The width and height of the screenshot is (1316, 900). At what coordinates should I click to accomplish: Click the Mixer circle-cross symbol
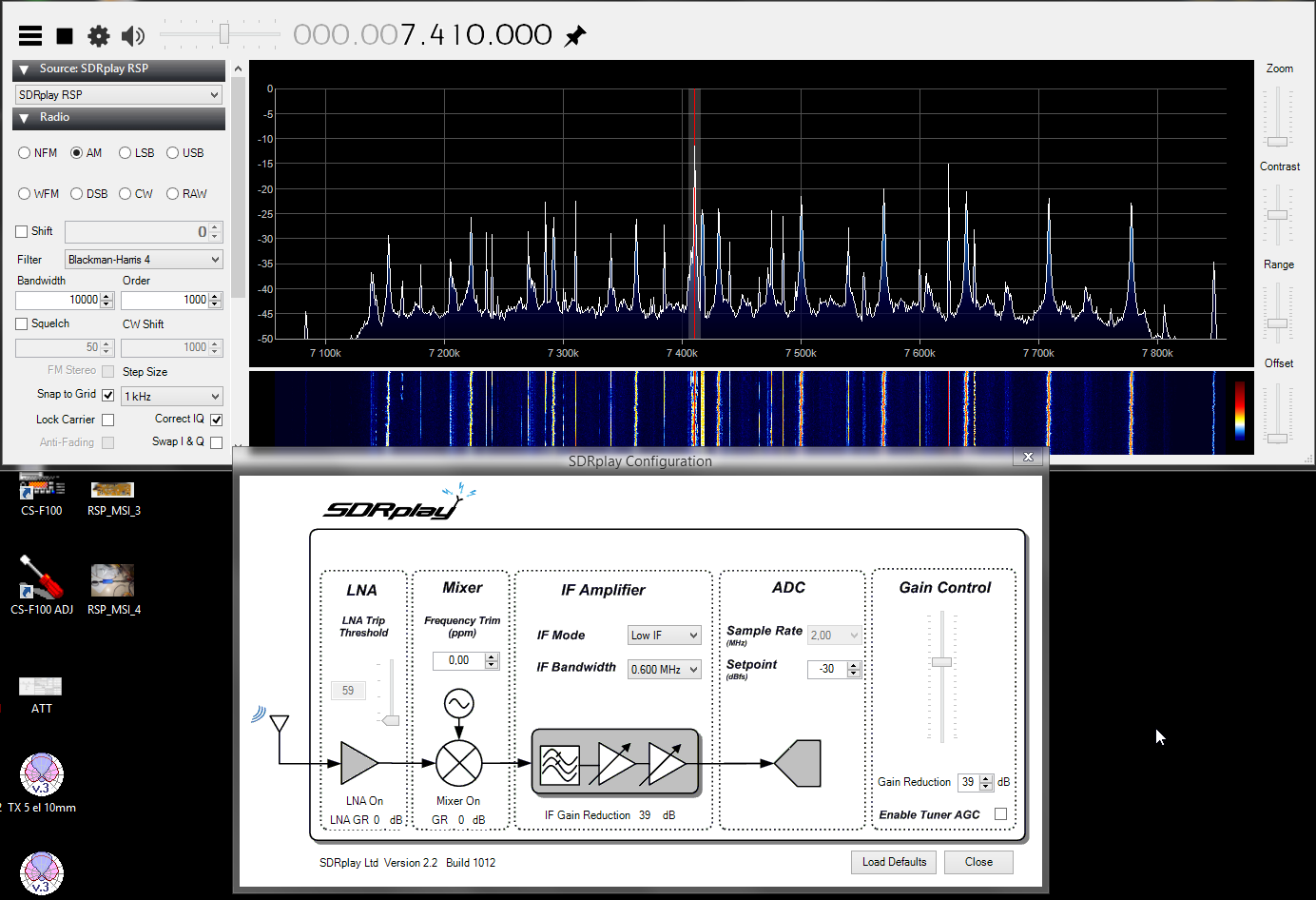(x=459, y=763)
